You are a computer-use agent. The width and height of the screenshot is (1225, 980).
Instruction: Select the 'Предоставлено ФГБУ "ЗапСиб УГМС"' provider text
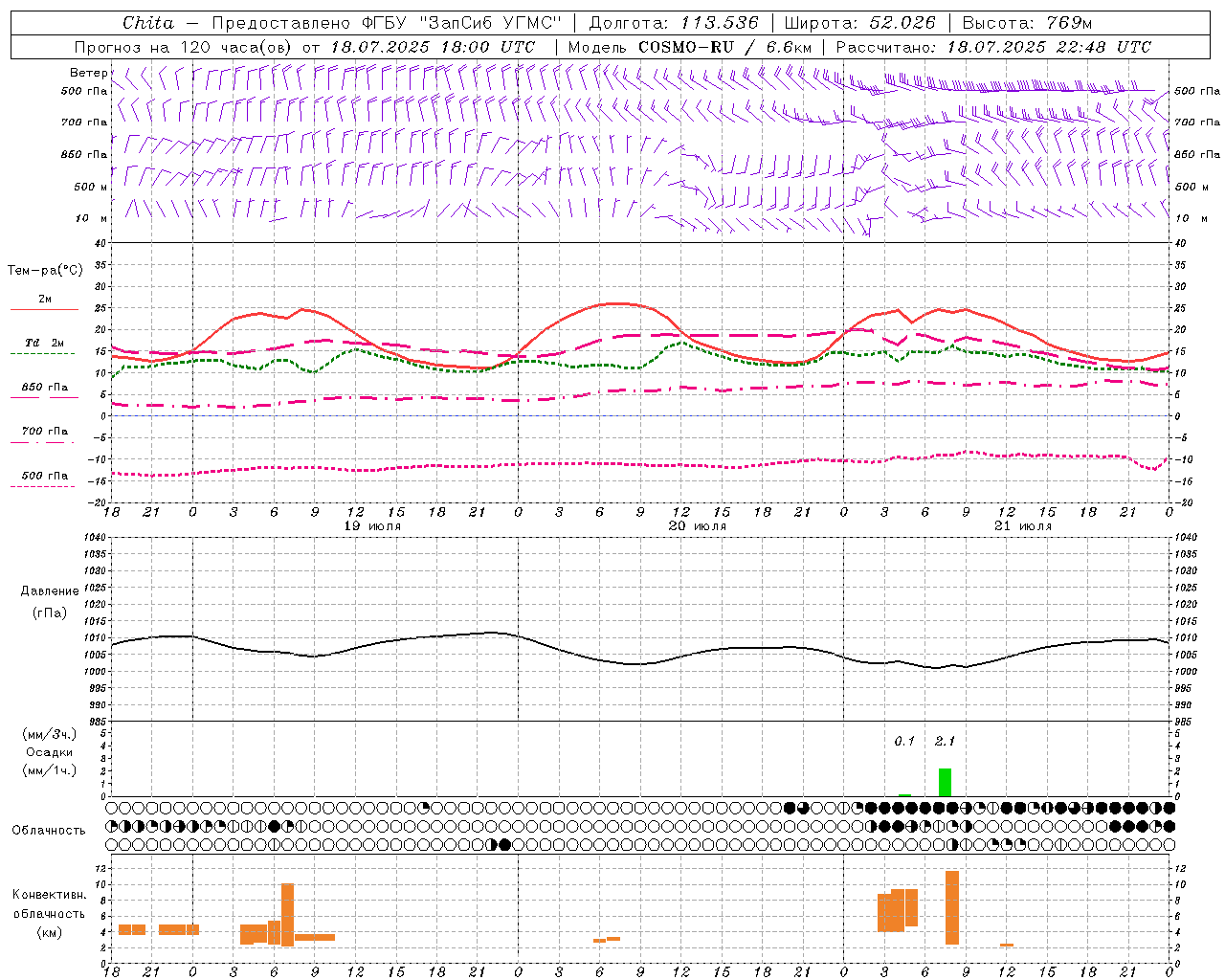click(x=387, y=23)
